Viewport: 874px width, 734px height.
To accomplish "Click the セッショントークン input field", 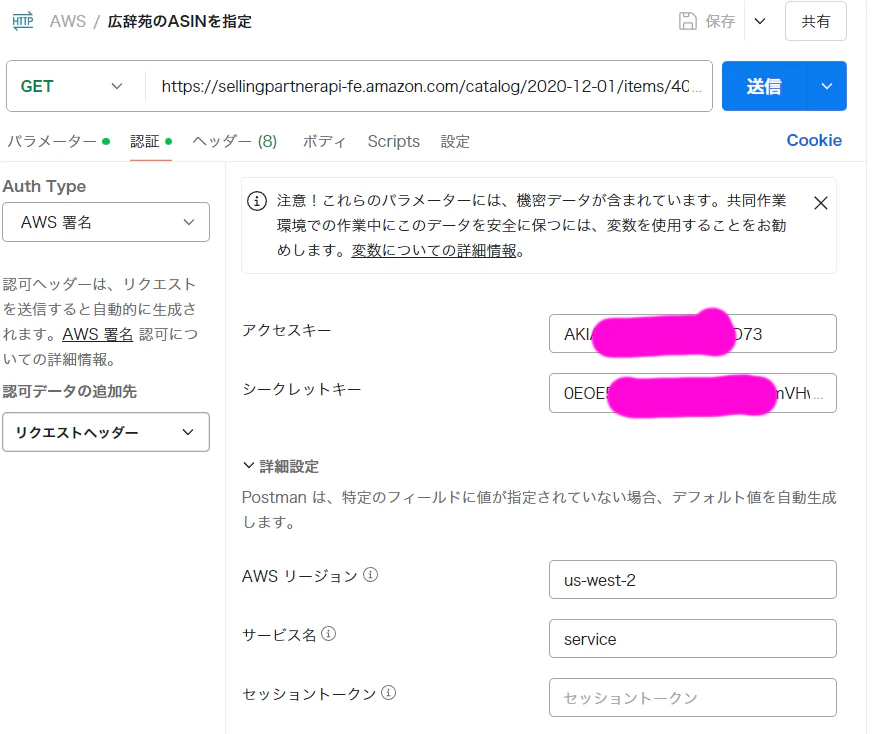I will [x=692, y=697].
